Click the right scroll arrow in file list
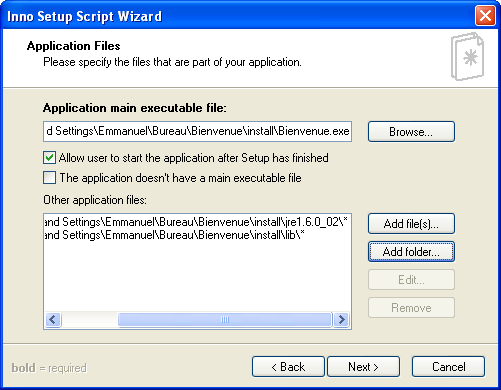501x390 pixels. click(341, 320)
